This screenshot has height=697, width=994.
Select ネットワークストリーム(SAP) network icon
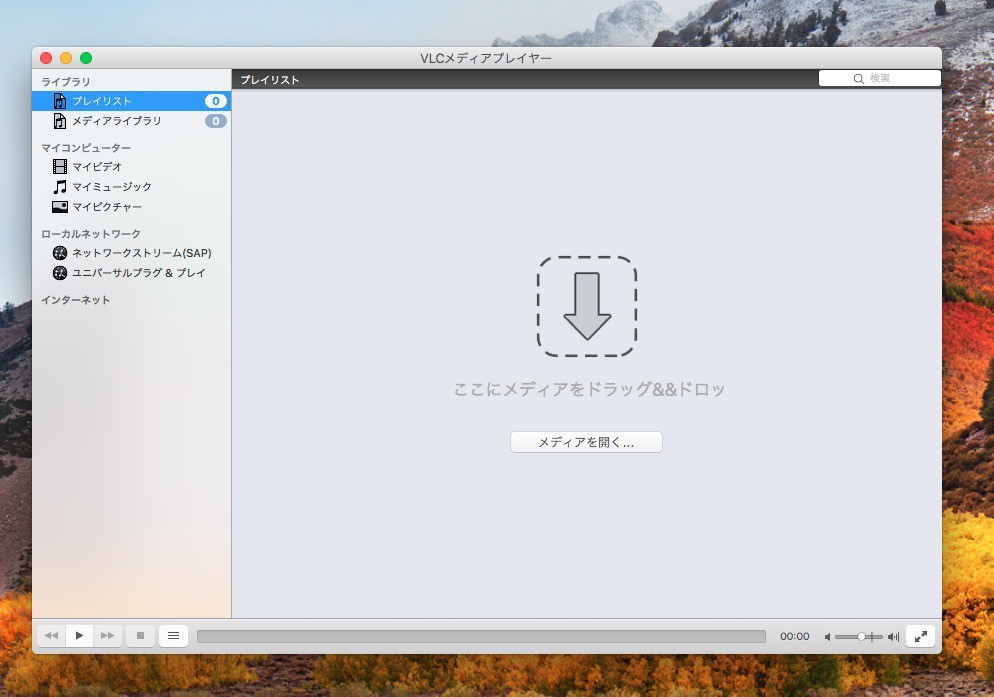pyautogui.click(x=141, y=253)
